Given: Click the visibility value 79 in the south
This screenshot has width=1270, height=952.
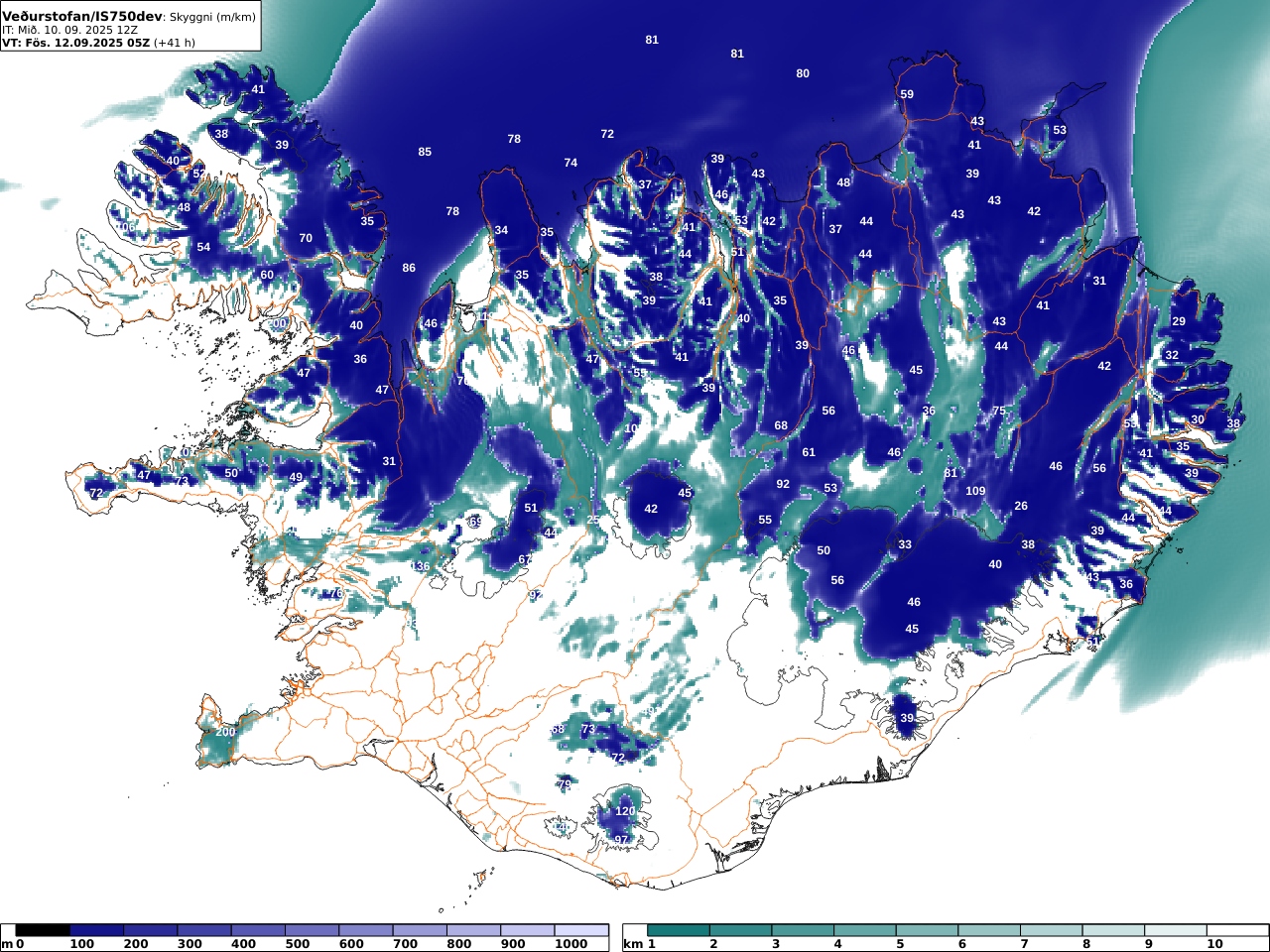Looking at the screenshot, I should pyautogui.click(x=565, y=784).
